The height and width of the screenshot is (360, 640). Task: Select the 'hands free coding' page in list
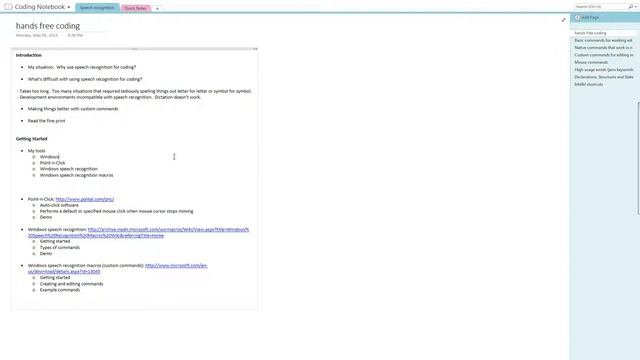603,33
